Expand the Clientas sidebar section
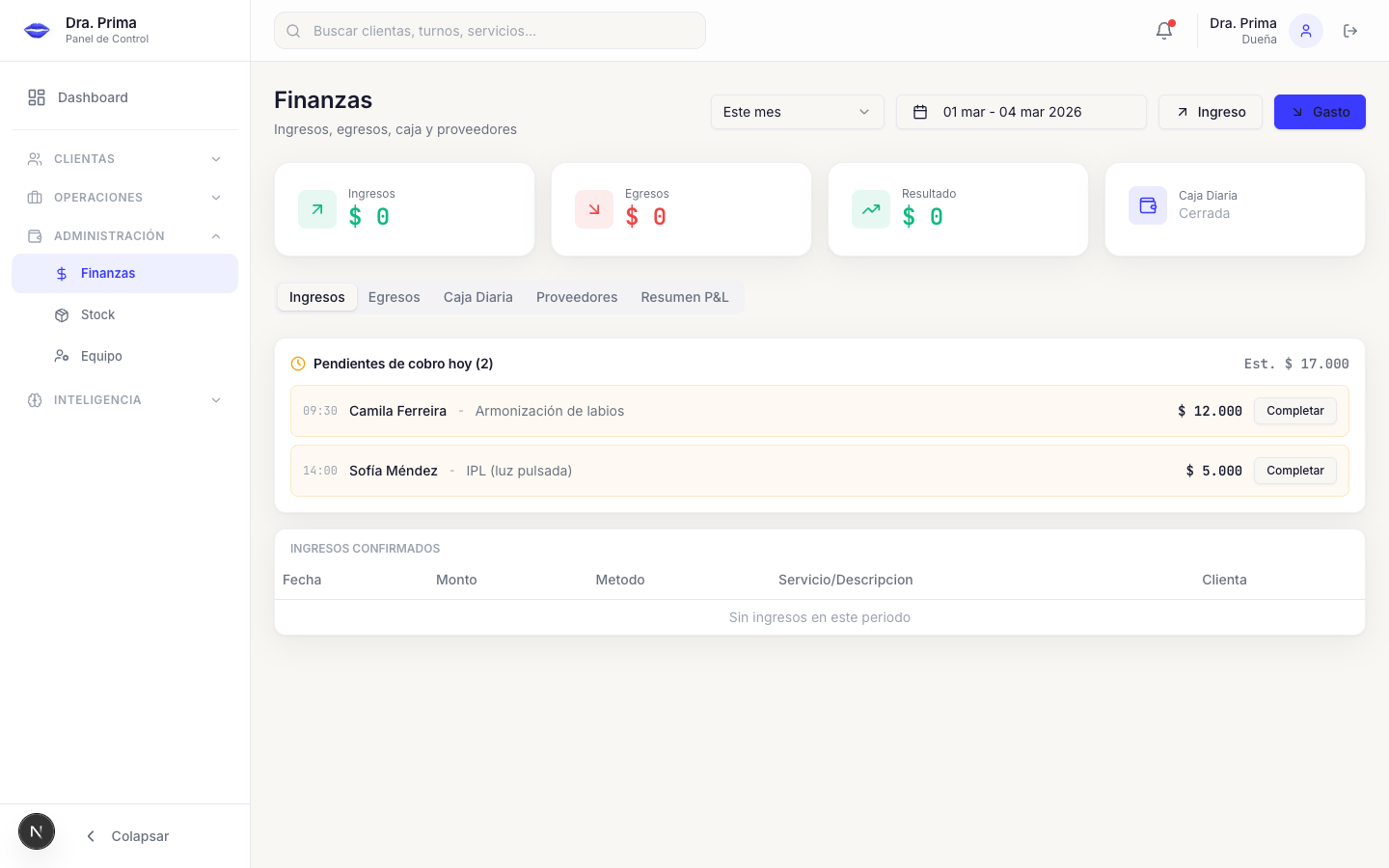 [x=124, y=158]
